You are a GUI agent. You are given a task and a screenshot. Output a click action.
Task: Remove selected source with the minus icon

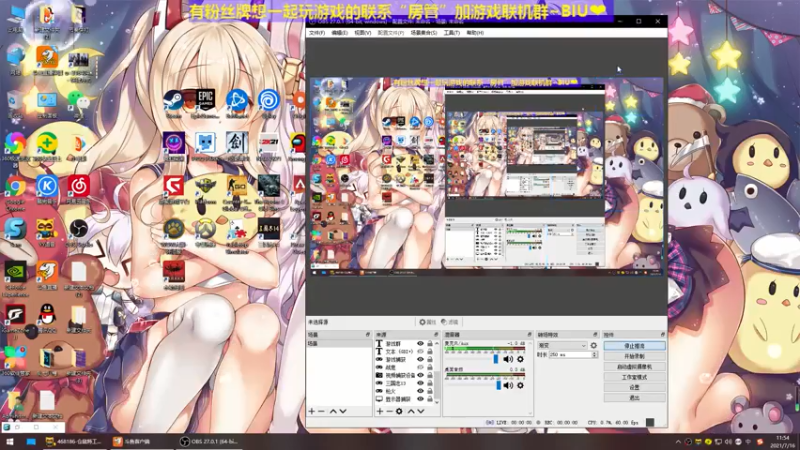[389, 411]
